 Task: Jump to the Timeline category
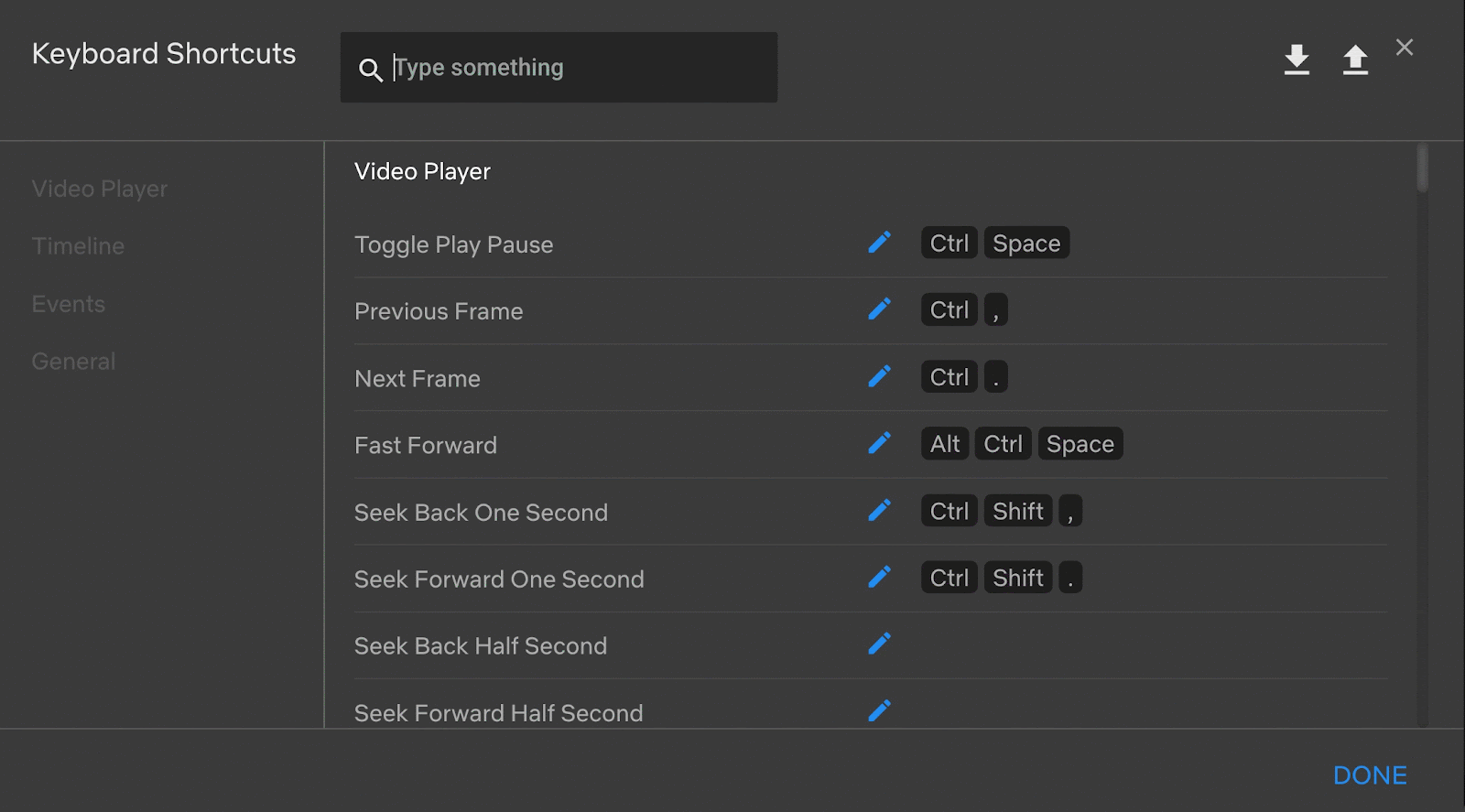click(78, 246)
